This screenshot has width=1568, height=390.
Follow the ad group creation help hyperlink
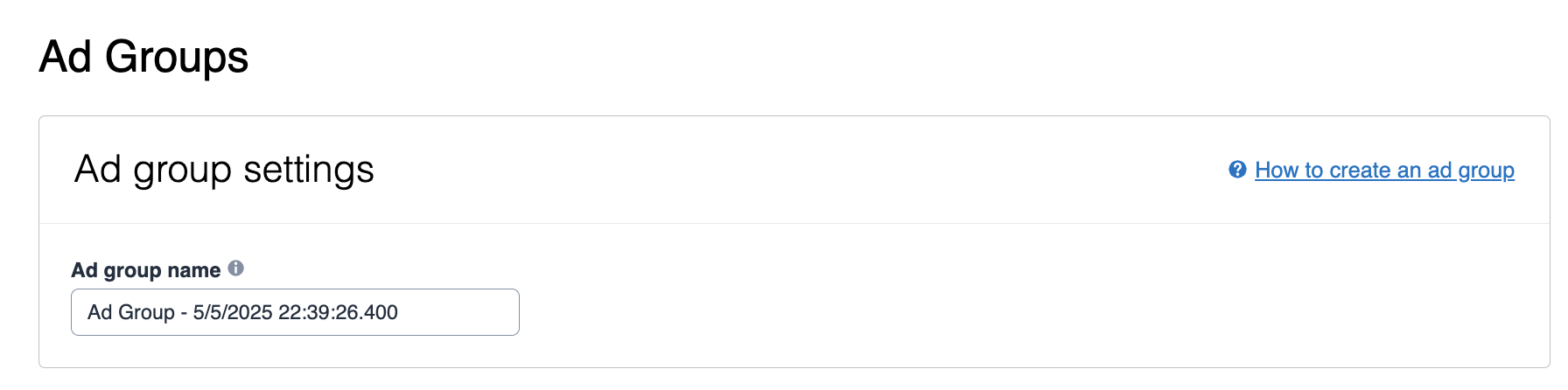(x=1384, y=171)
